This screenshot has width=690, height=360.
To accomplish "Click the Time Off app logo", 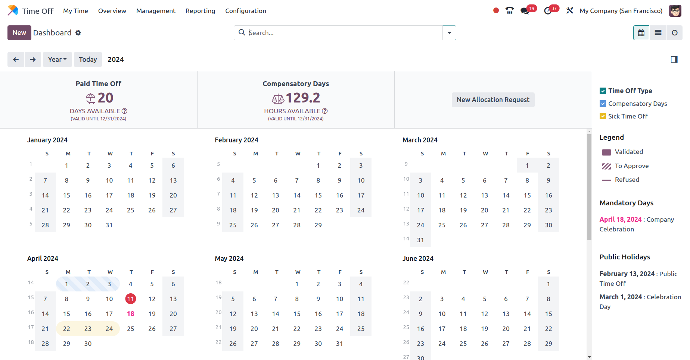I will tap(13, 10).
